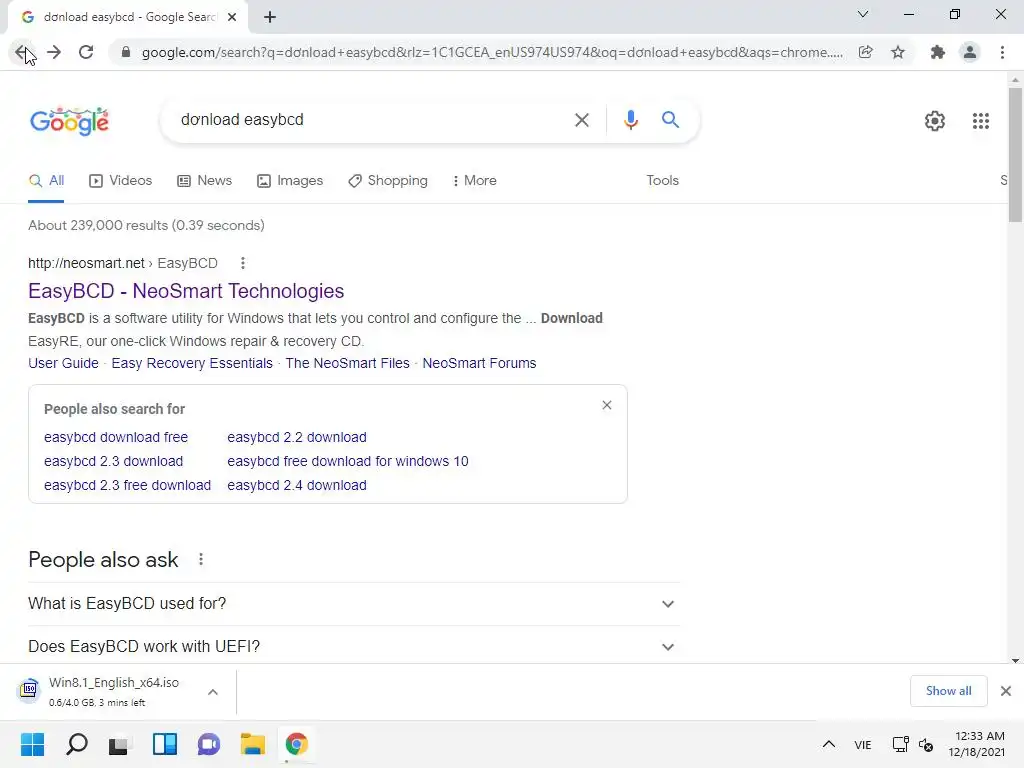Search easybcd 2.3 download suggestion
Image resolution: width=1024 pixels, height=768 pixels.
(x=114, y=462)
